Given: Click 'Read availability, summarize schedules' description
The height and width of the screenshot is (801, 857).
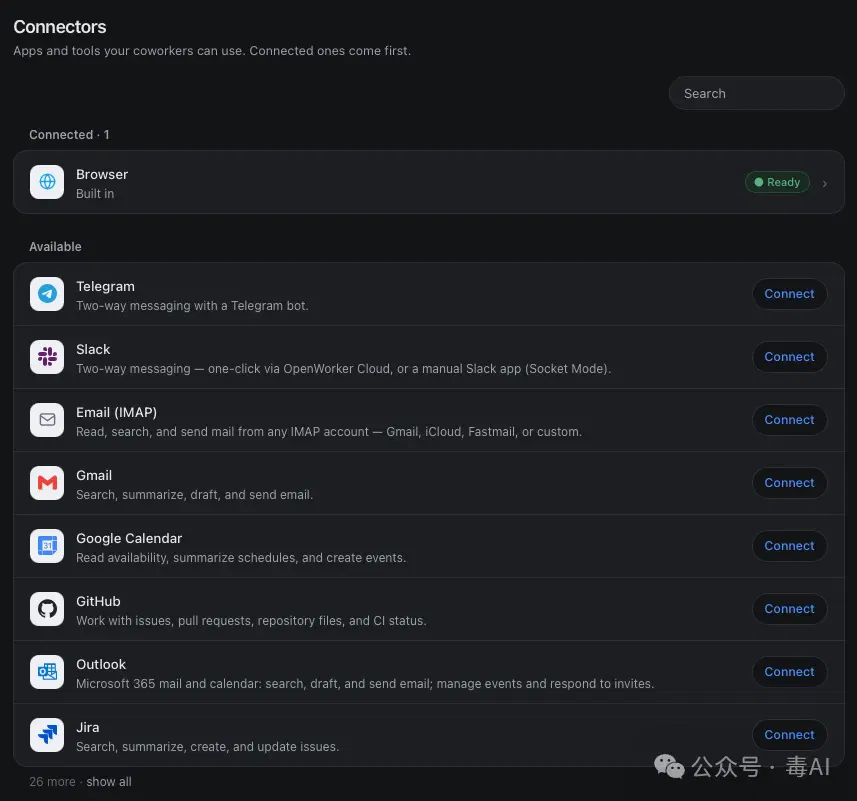Looking at the screenshot, I should coord(241,558).
